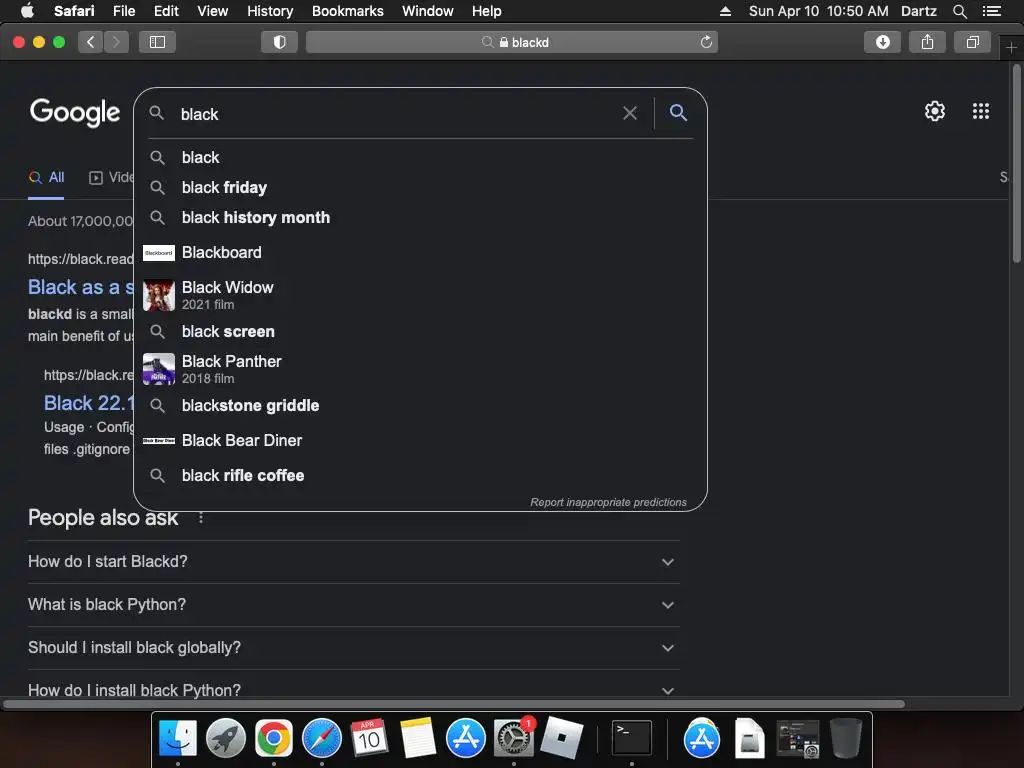1024x768 pixels.
Task: Select the Black Bear Diner suggestion
Action: [420, 440]
